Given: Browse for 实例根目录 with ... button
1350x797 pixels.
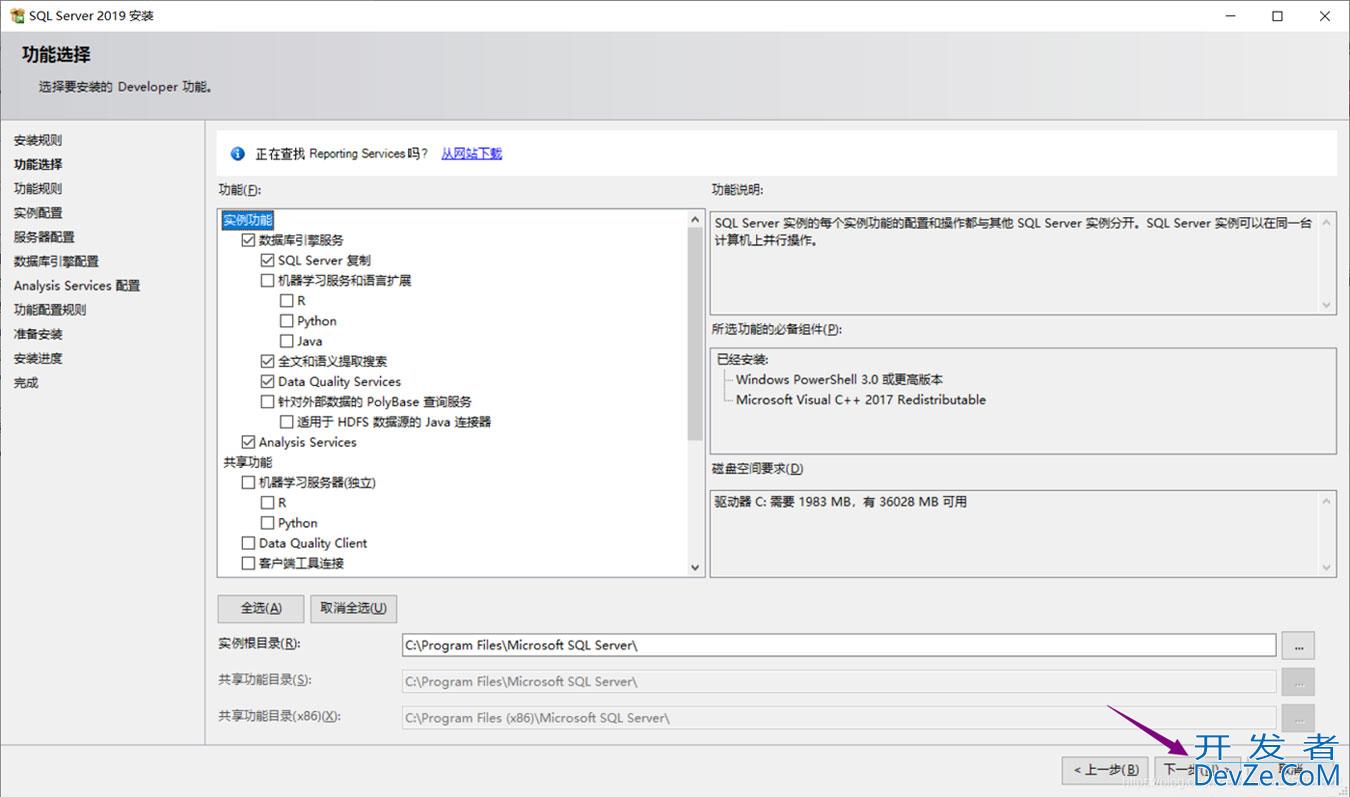Looking at the screenshot, I should pyautogui.click(x=1298, y=645).
